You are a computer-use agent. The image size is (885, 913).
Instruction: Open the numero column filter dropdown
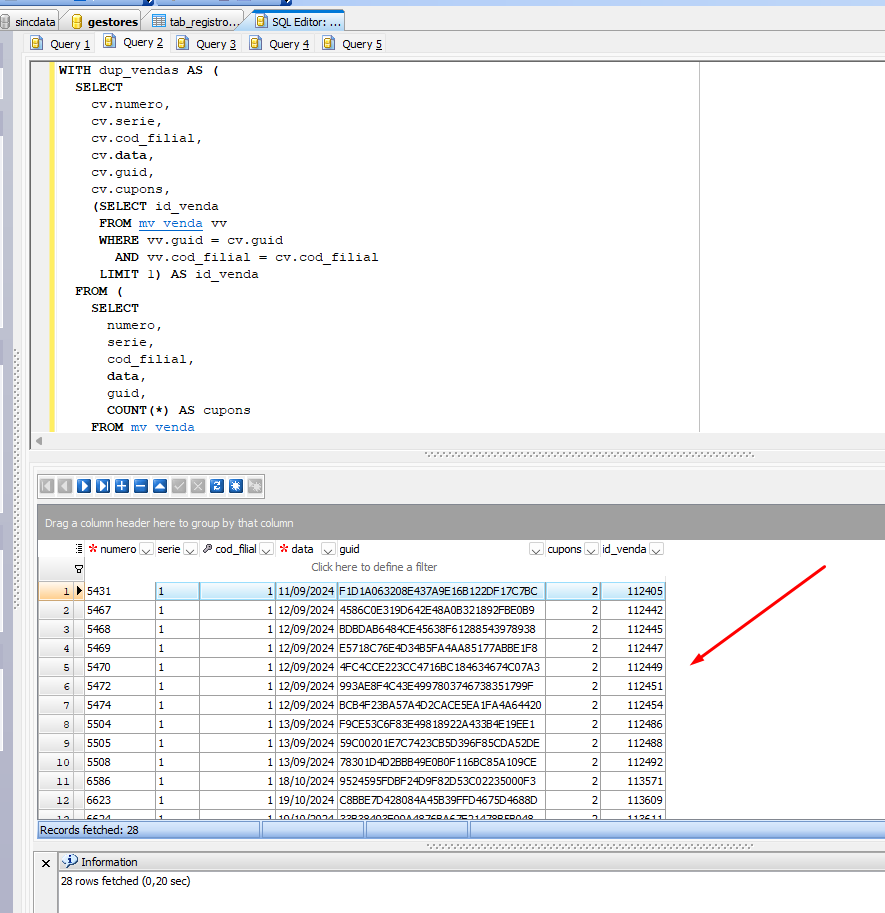[146, 549]
